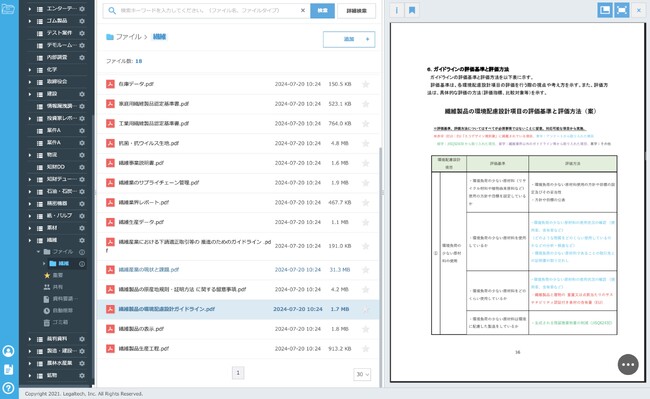This screenshot has height=399, width=650.
Task: Open the folder icon at top of blue sidebar
Action: coord(8,9)
